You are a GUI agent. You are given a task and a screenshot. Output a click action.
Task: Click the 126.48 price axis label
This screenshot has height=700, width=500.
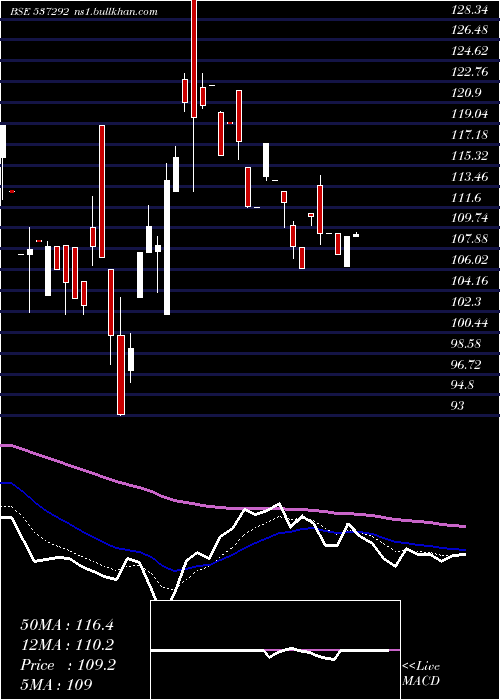(469, 30)
